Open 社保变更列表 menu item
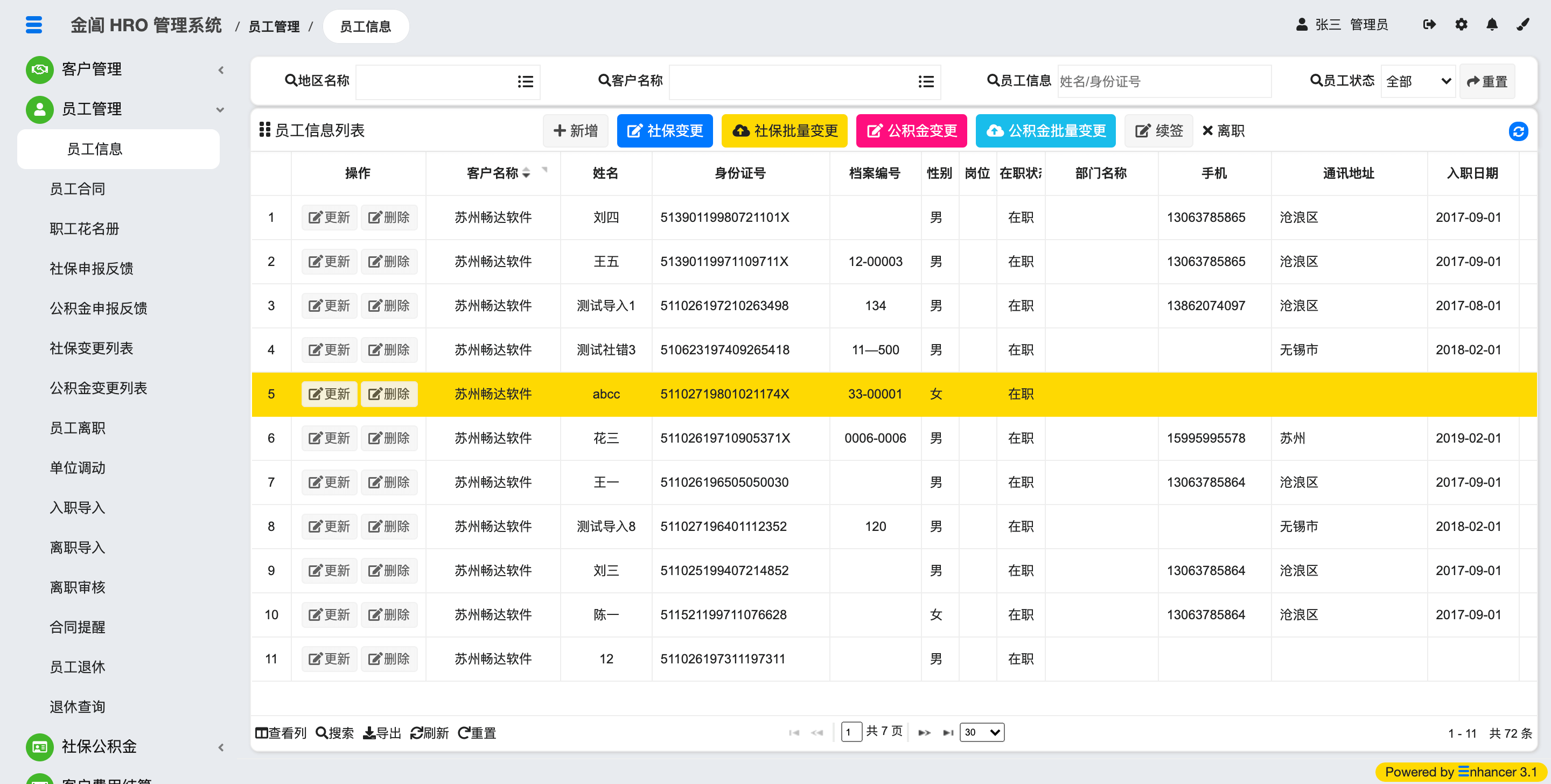 (91, 348)
